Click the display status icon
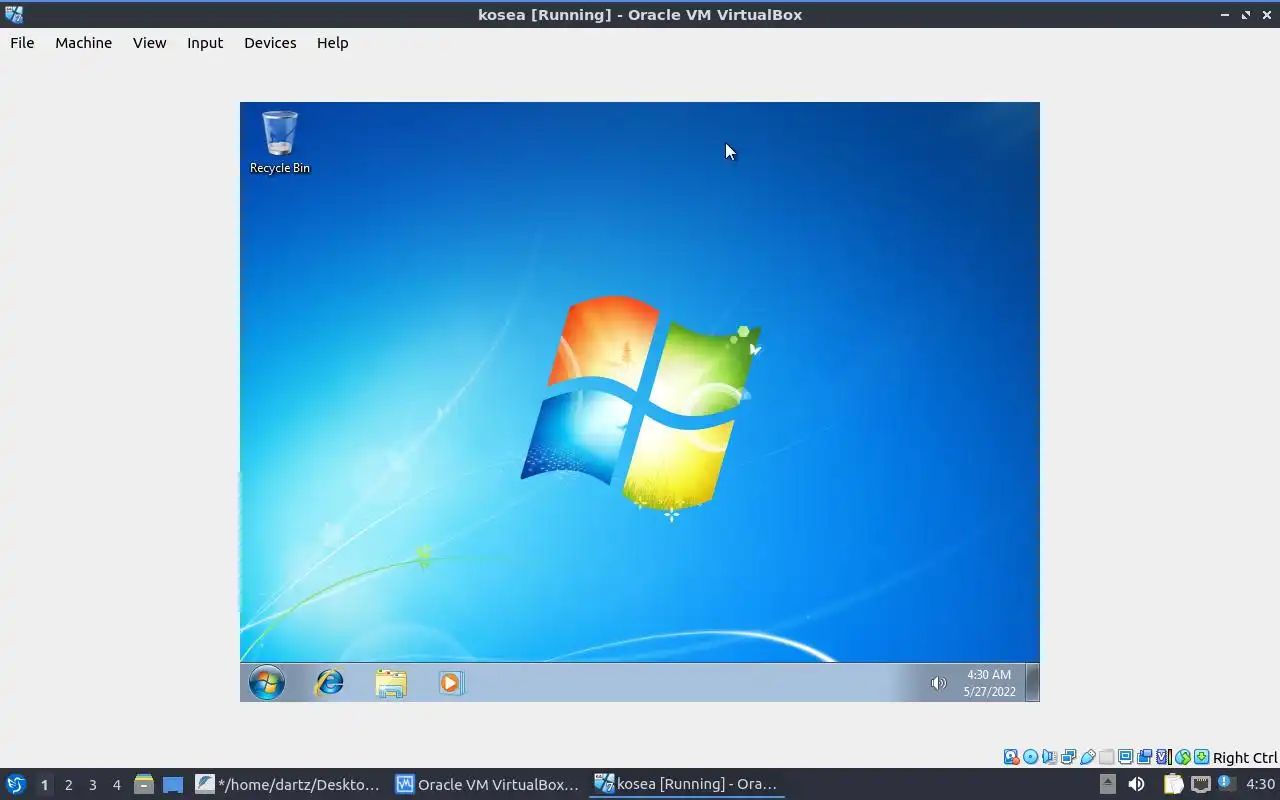 coord(1125,757)
